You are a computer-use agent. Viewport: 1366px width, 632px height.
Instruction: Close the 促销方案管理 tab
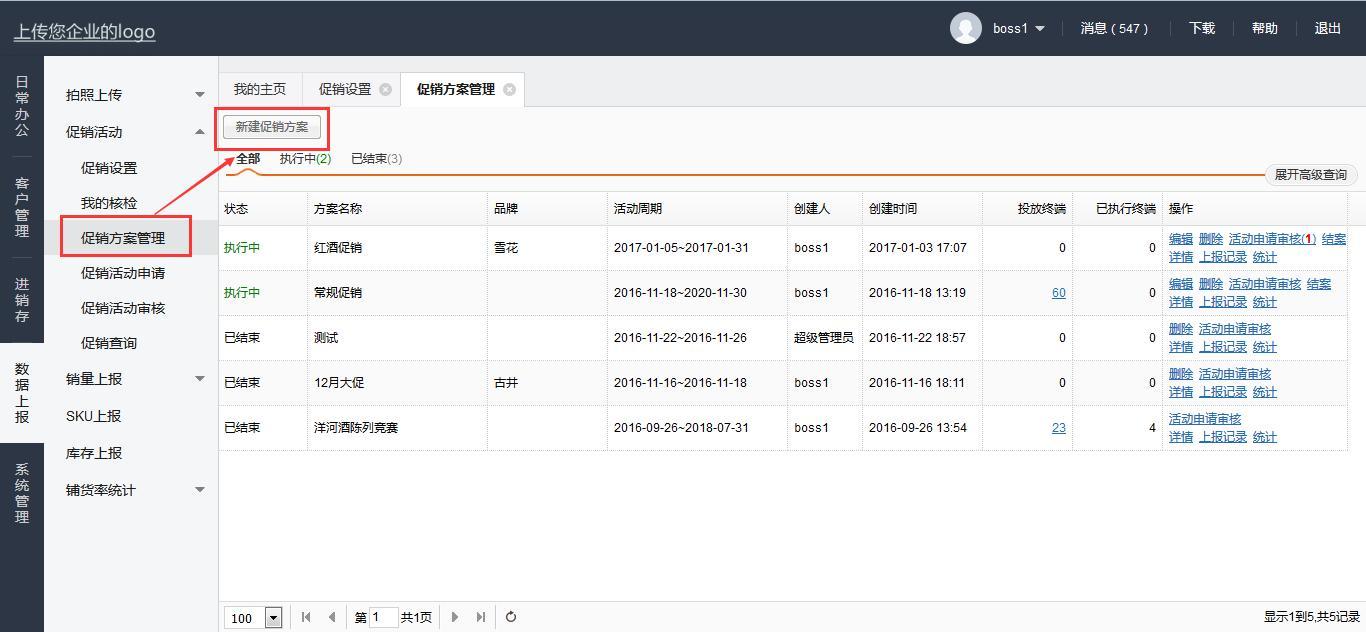coord(509,89)
